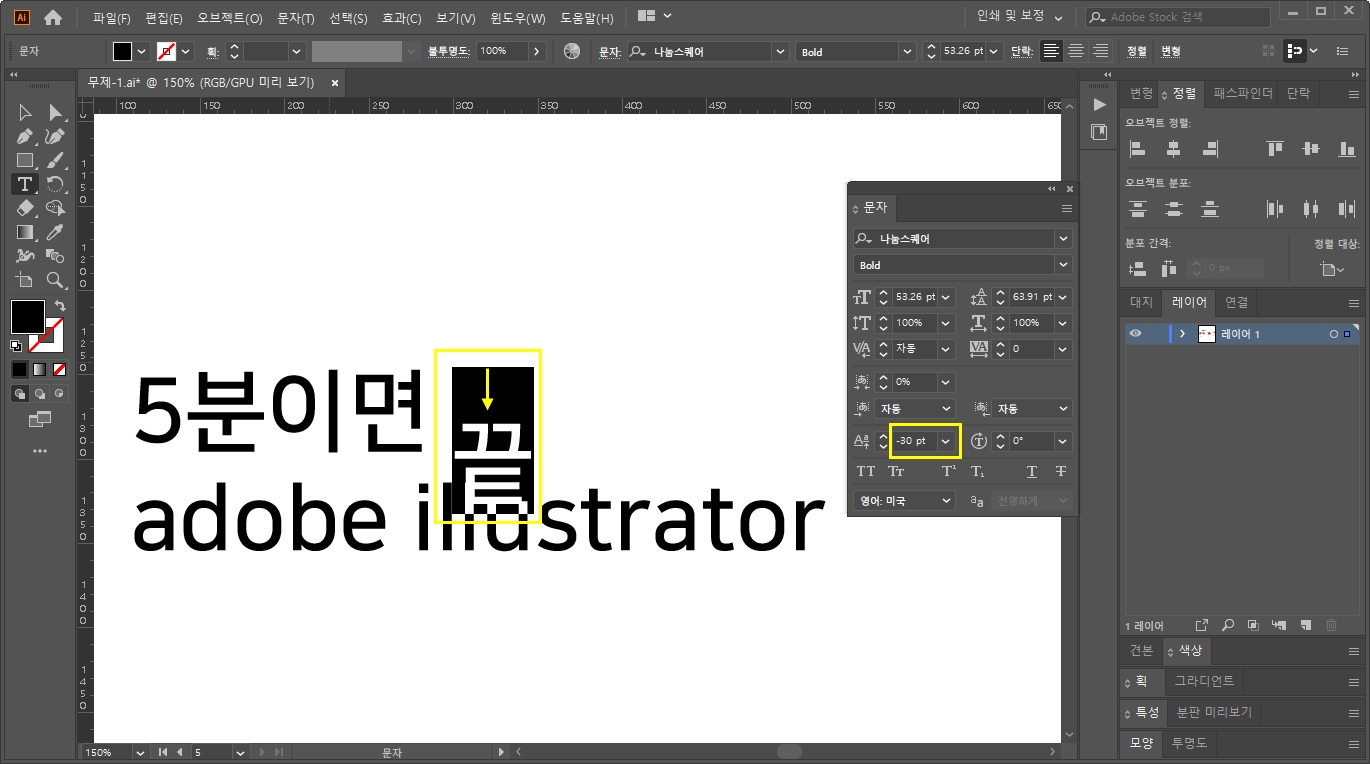Open Edit Toolbar three dots
Screen dimensions: 1370x764
(x=40, y=451)
